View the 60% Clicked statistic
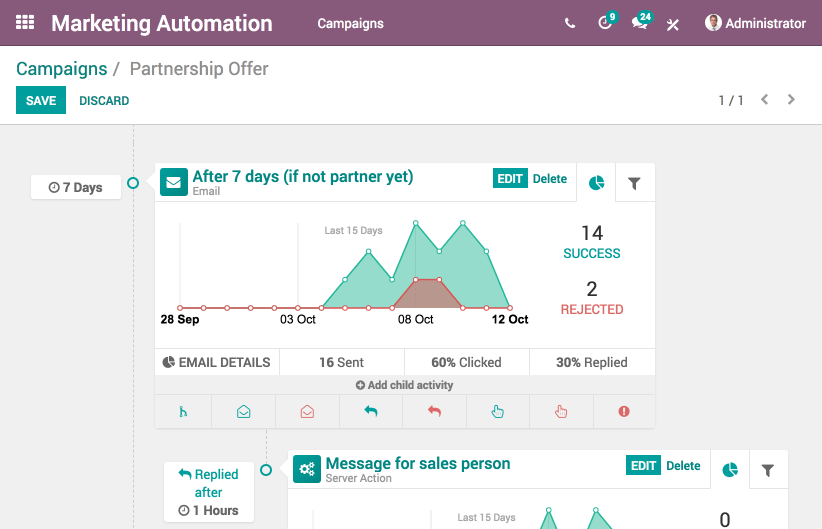The width and height of the screenshot is (822, 529). (x=466, y=362)
